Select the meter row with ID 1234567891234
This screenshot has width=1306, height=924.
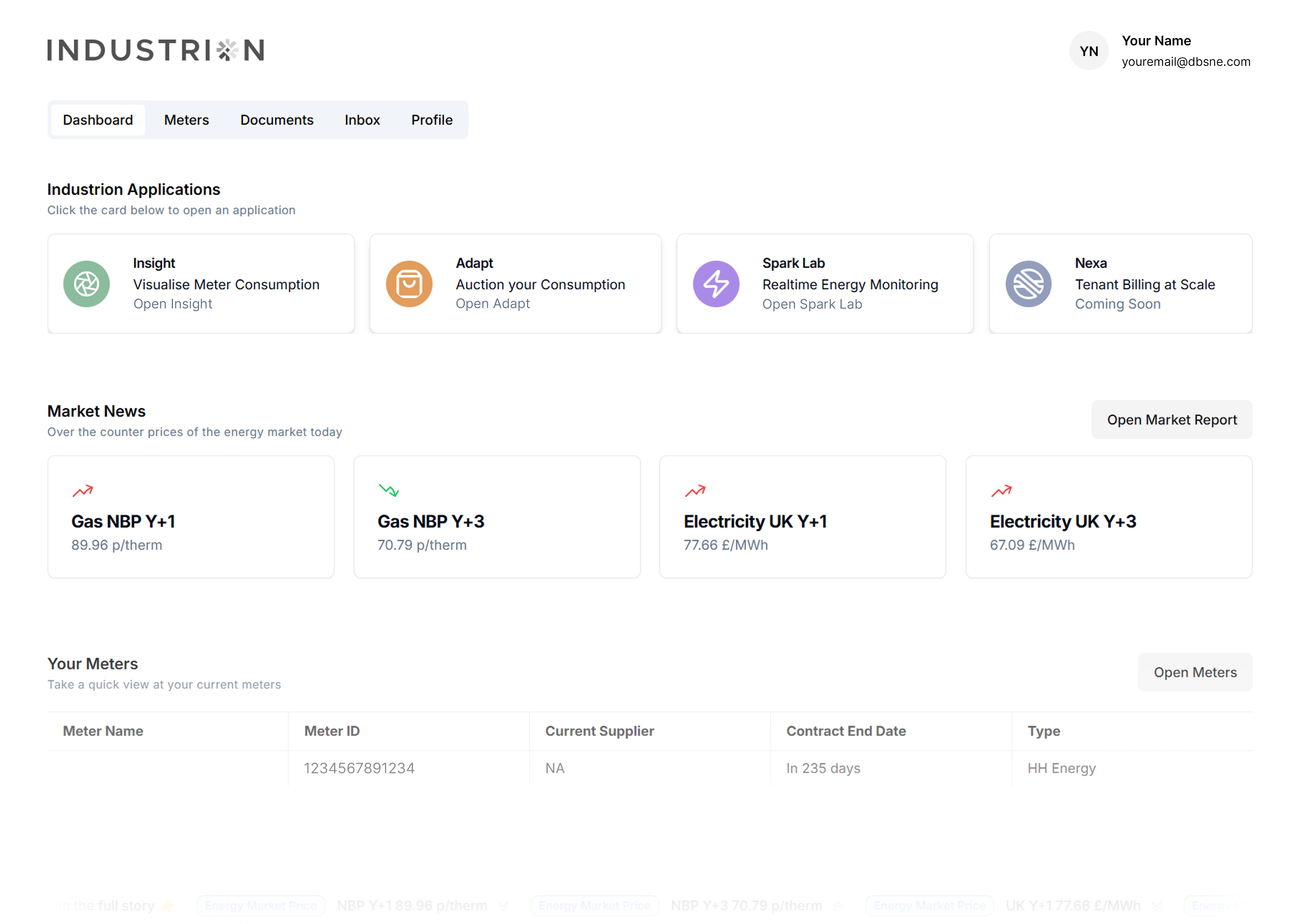(x=359, y=768)
